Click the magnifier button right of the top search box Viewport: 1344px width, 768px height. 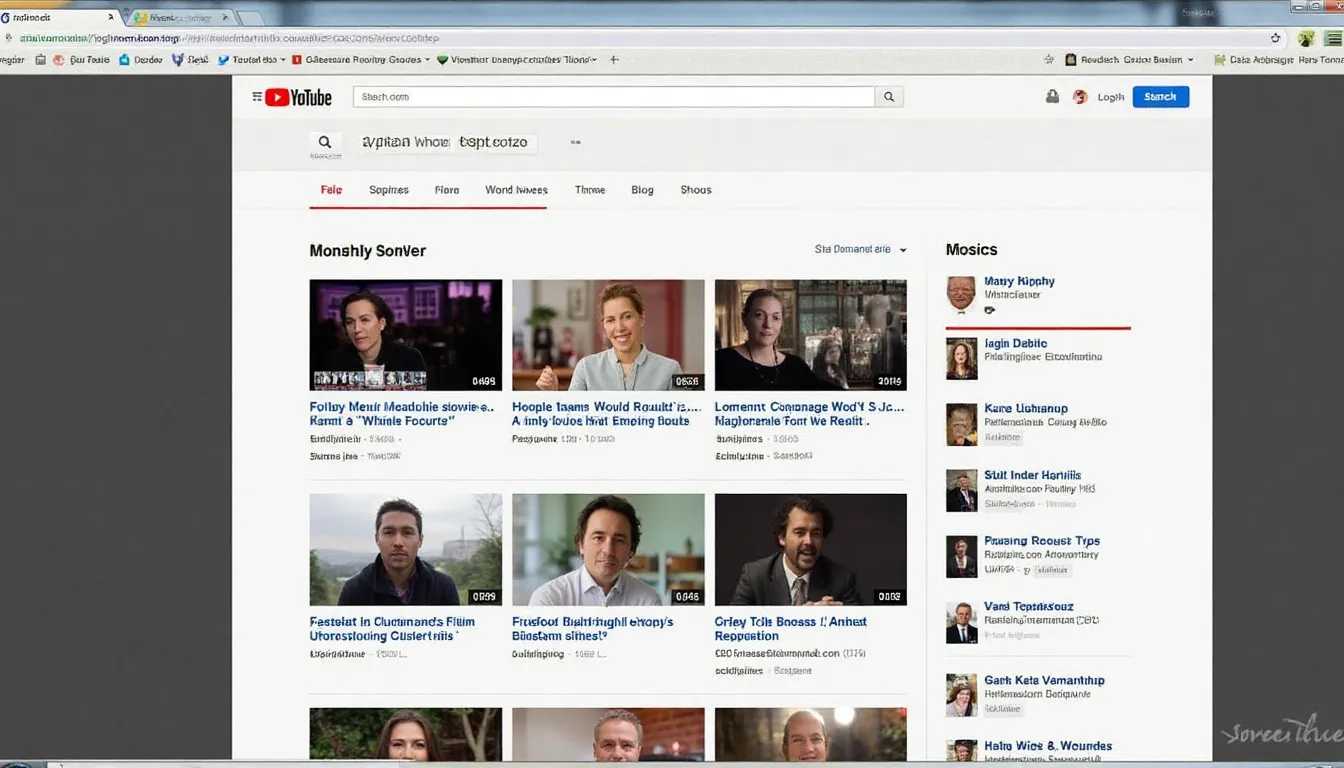tap(889, 97)
